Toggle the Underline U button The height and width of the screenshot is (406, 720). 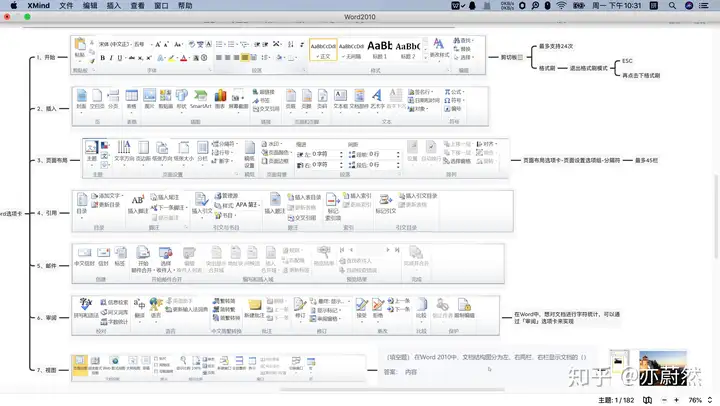coord(120,58)
